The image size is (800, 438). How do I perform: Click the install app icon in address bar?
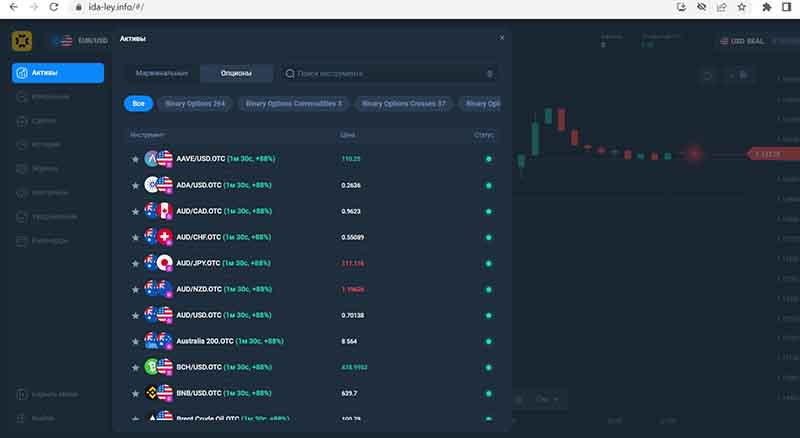coord(681,7)
